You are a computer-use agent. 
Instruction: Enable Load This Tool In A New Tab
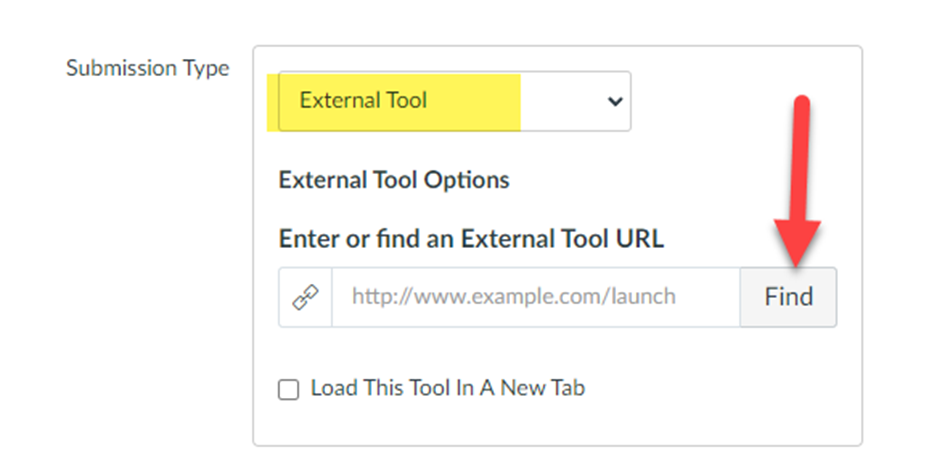point(289,390)
